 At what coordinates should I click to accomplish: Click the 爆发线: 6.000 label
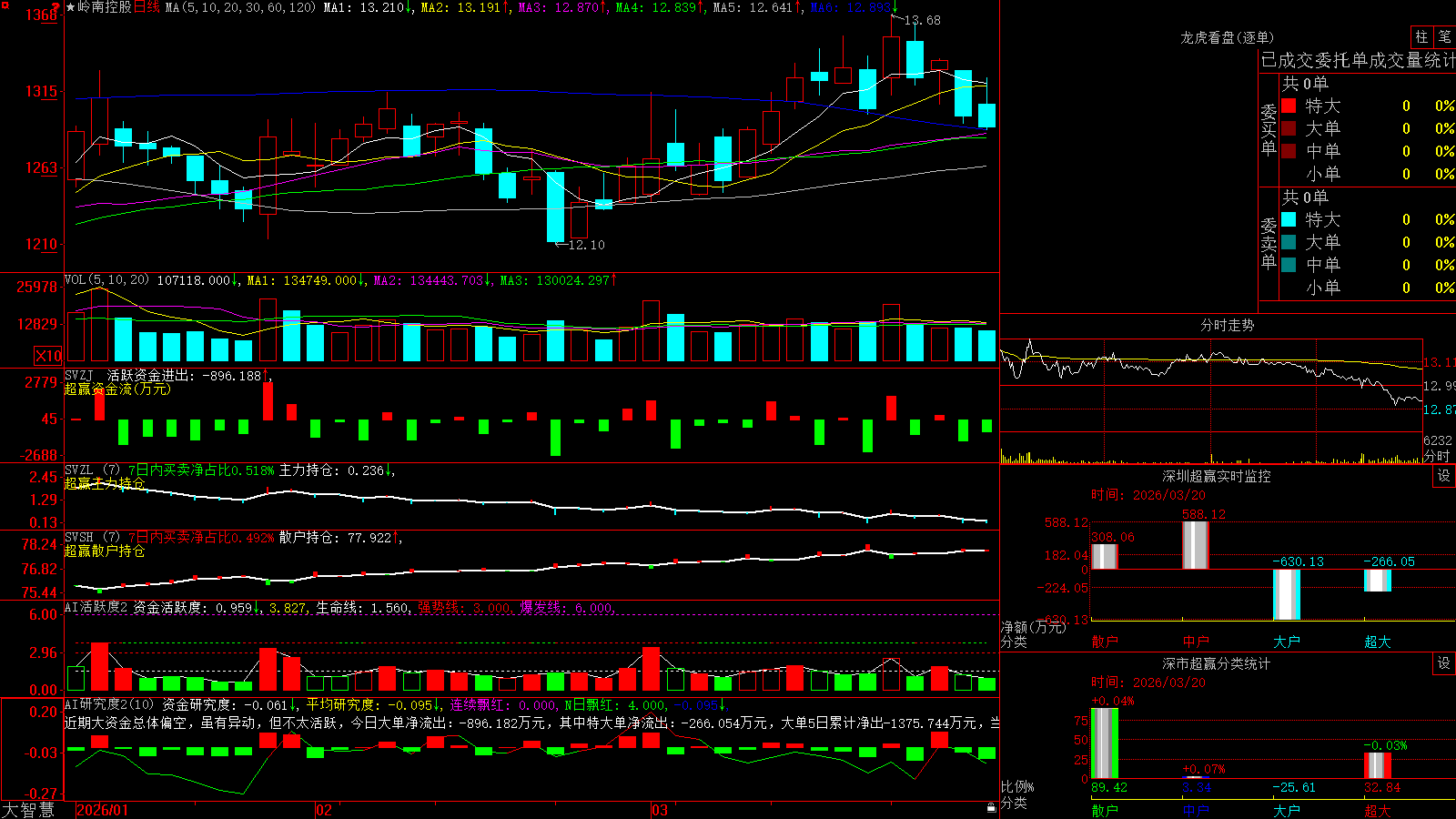click(567, 607)
